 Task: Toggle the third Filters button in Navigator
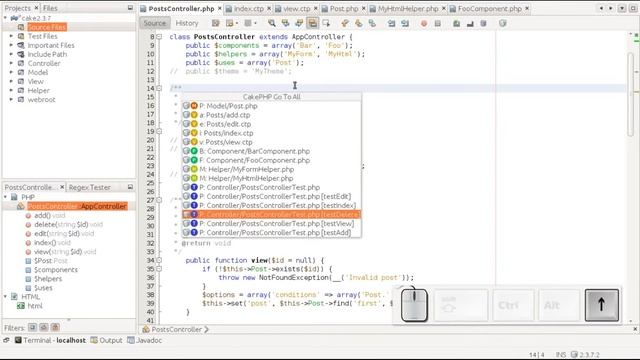coord(55,327)
